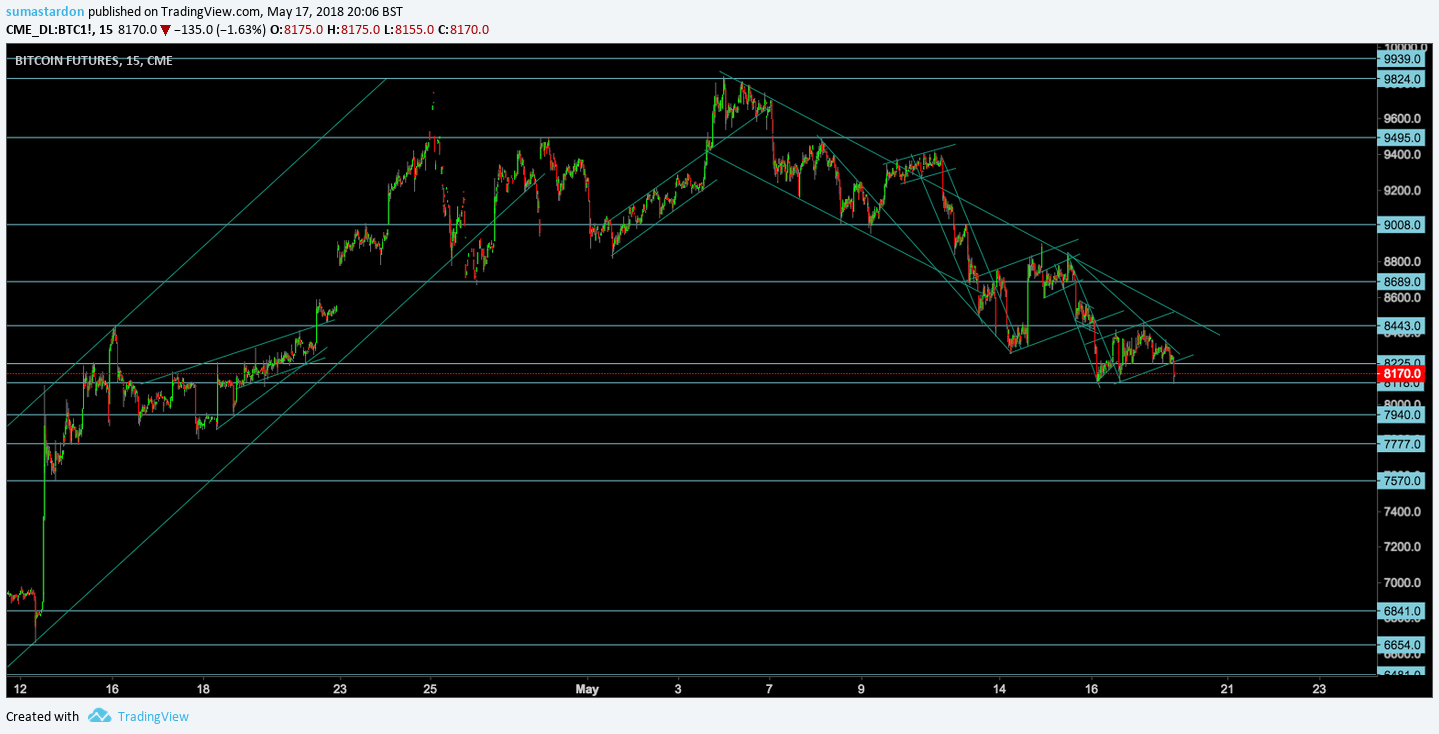Click the 6841.0 price level label

pos(1403,611)
